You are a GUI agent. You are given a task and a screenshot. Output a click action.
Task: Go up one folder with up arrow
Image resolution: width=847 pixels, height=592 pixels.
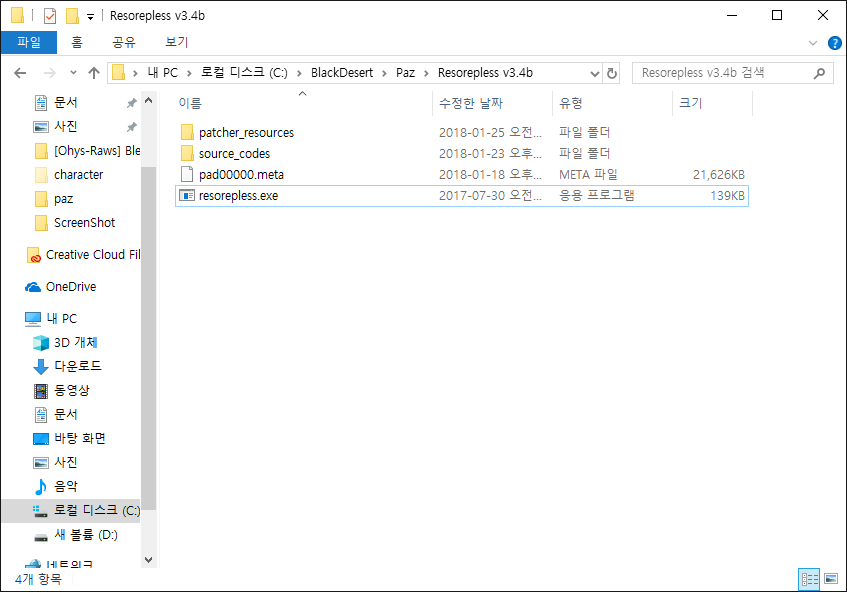coord(94,73)
